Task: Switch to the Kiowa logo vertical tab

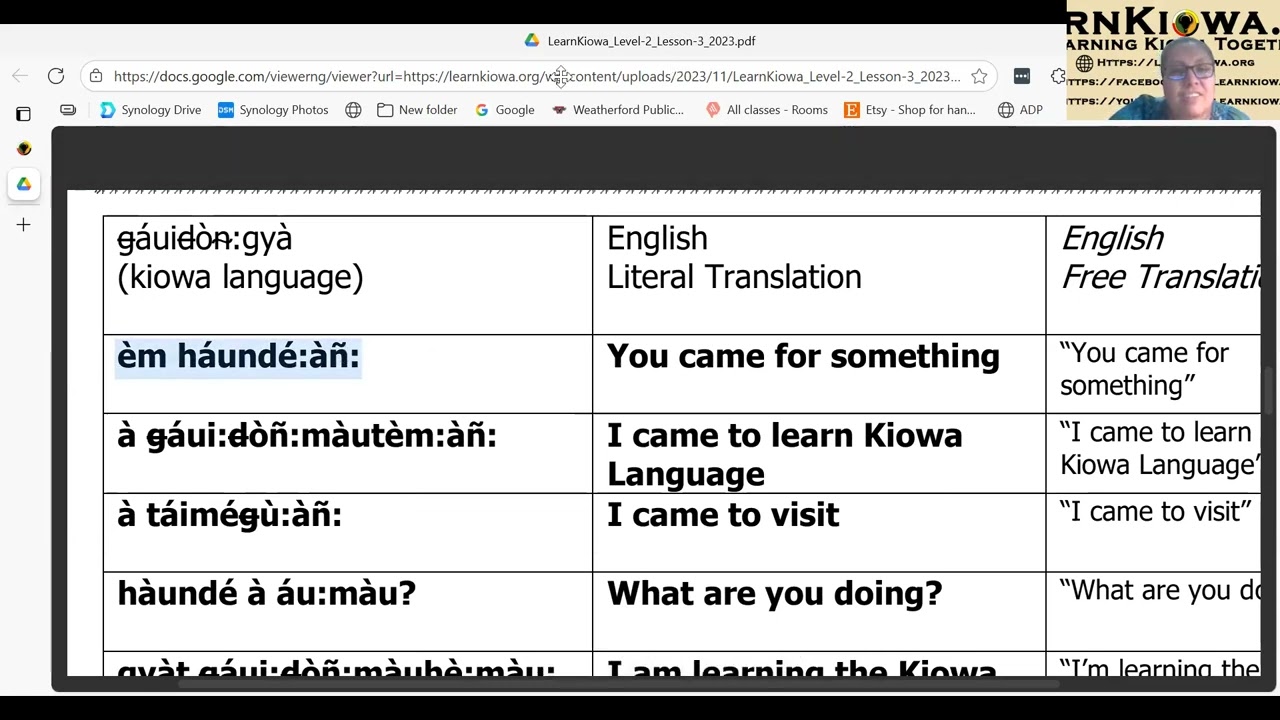Action: [24, 149]
